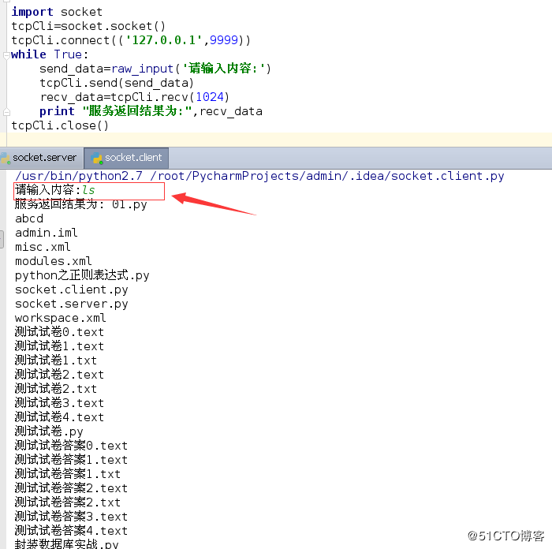
Task: Click the misc.xml output line
Action: click(43, 247)
